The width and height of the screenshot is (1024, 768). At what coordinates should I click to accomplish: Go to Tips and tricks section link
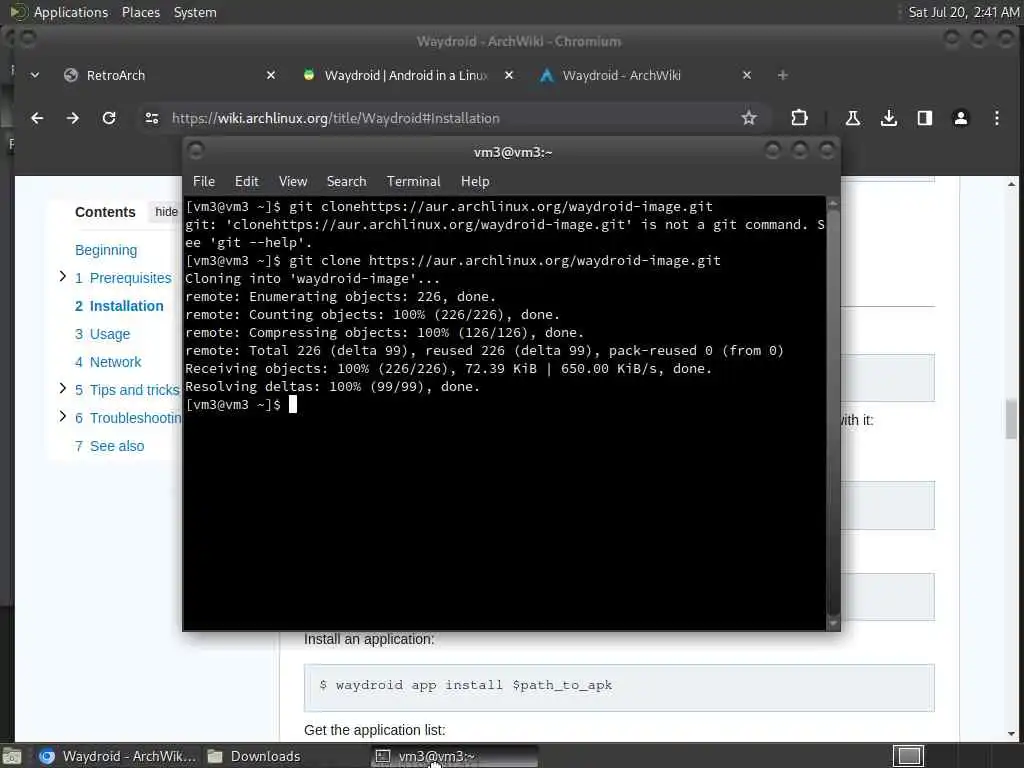127,391
